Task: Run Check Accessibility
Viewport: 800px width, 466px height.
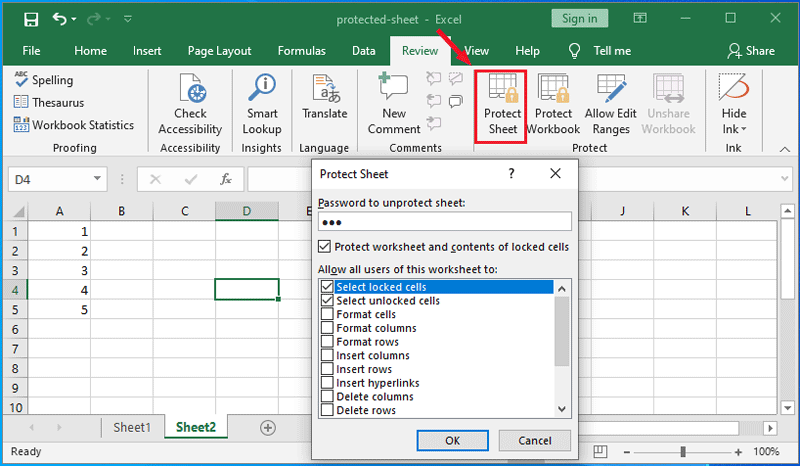Action: tap(190, 104)
